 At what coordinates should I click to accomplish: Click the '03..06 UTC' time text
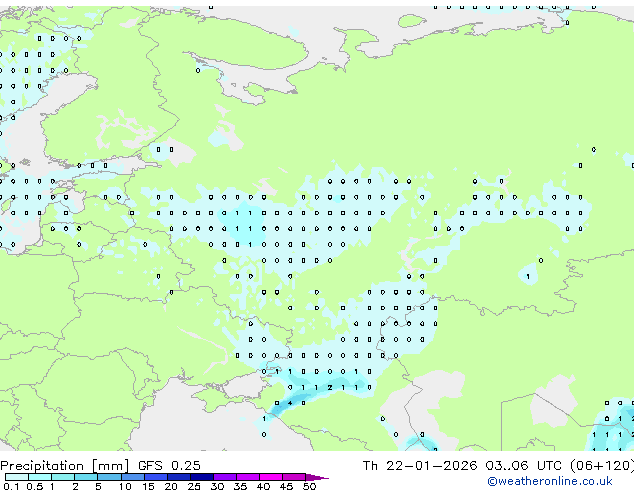[524, 466]
